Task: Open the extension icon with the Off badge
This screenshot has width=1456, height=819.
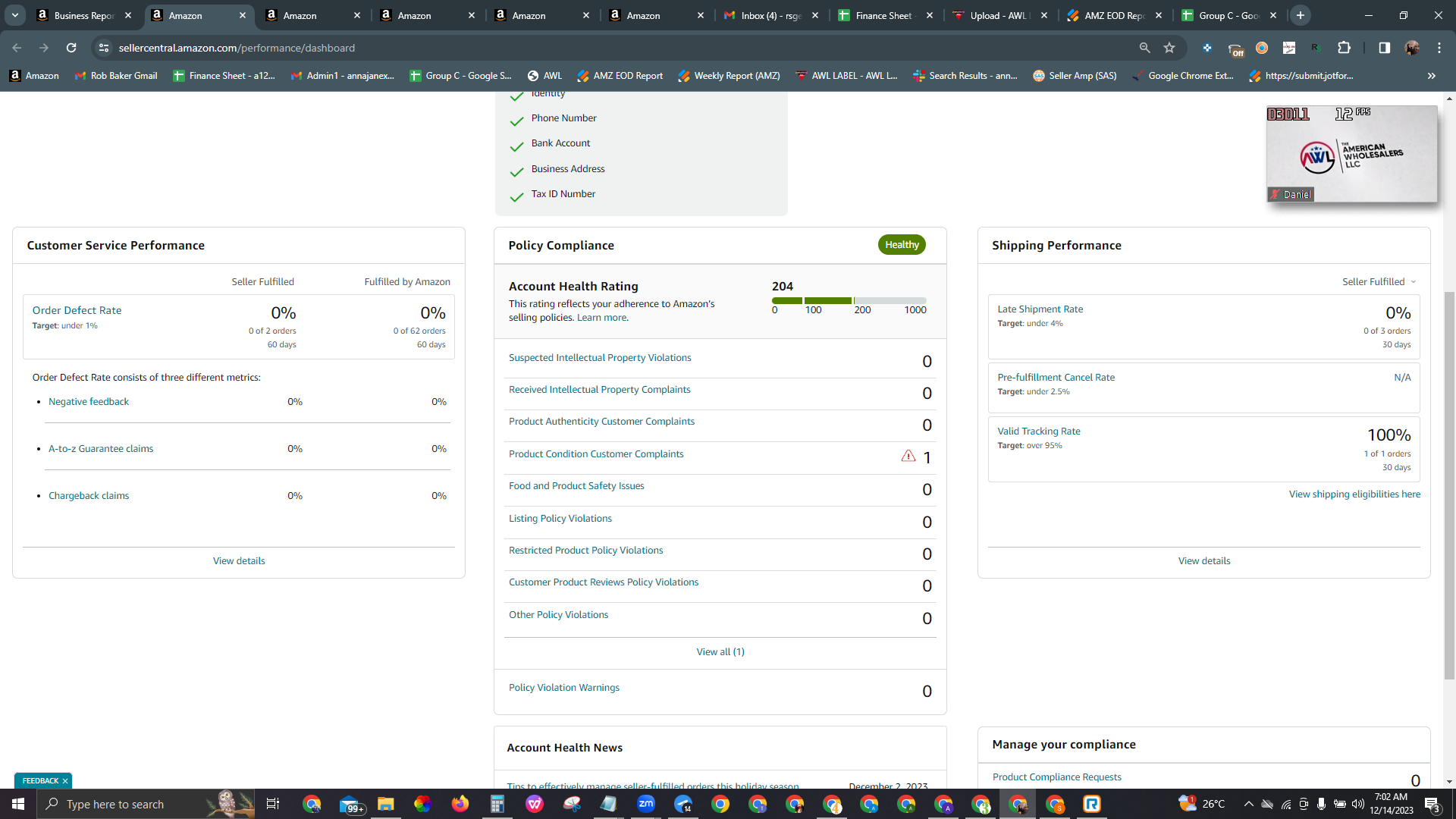Action: click(x=1235, y=49)
